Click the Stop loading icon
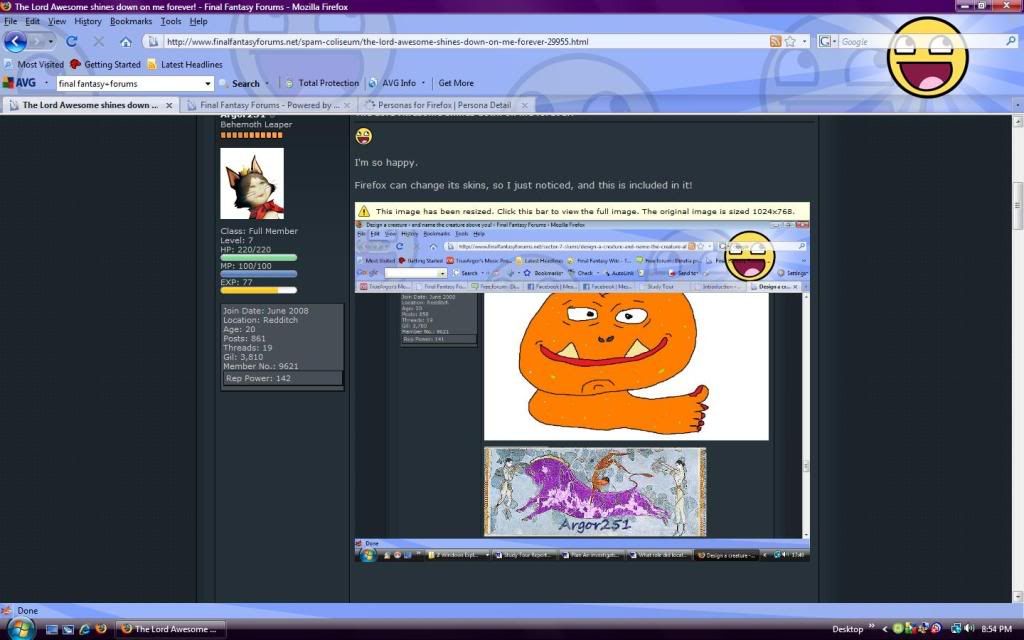The image size is (1024, 640). 97,41
